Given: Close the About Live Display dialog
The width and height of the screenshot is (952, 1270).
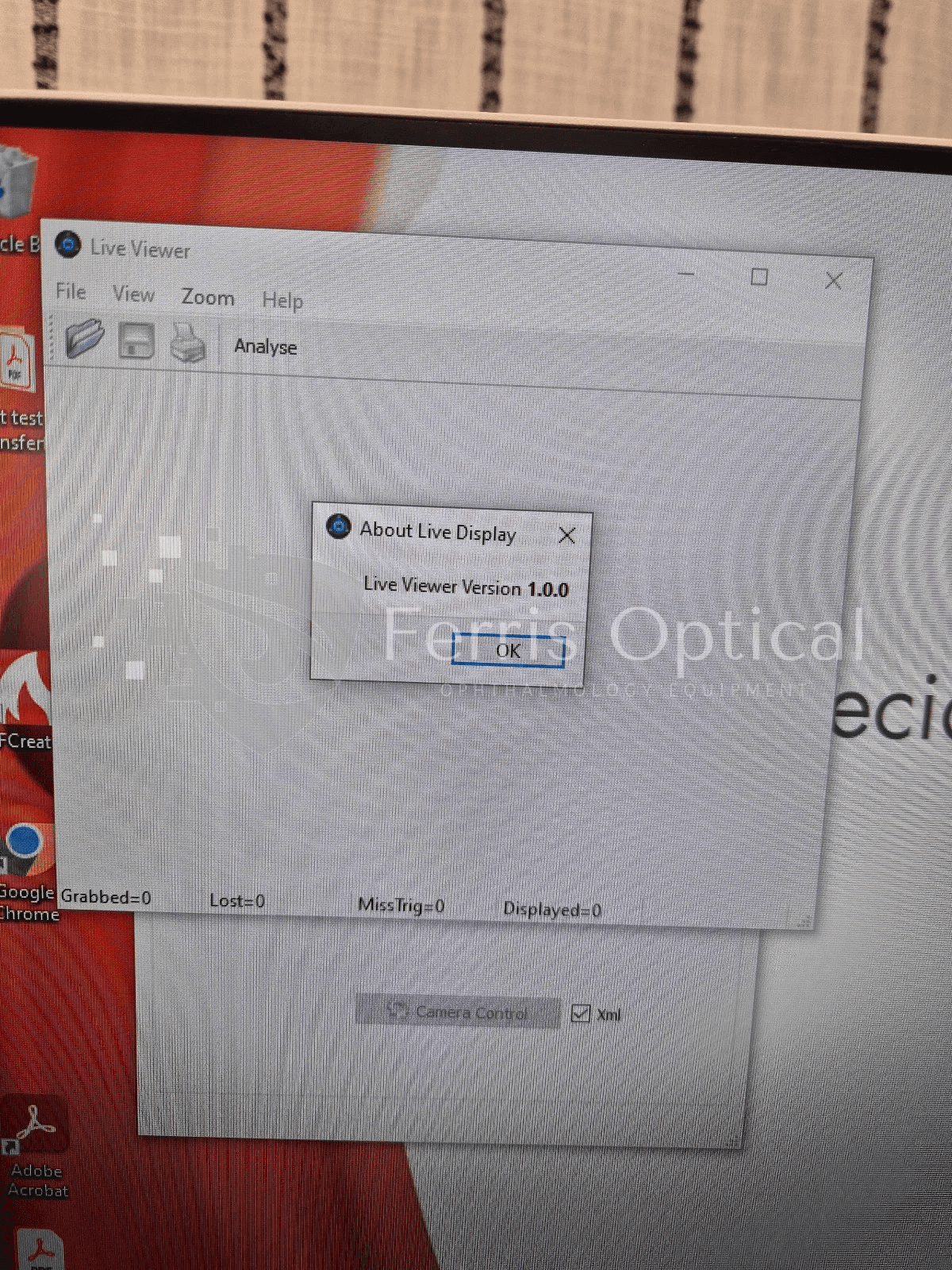Looking at the screenshot, I should click(566, 536).
